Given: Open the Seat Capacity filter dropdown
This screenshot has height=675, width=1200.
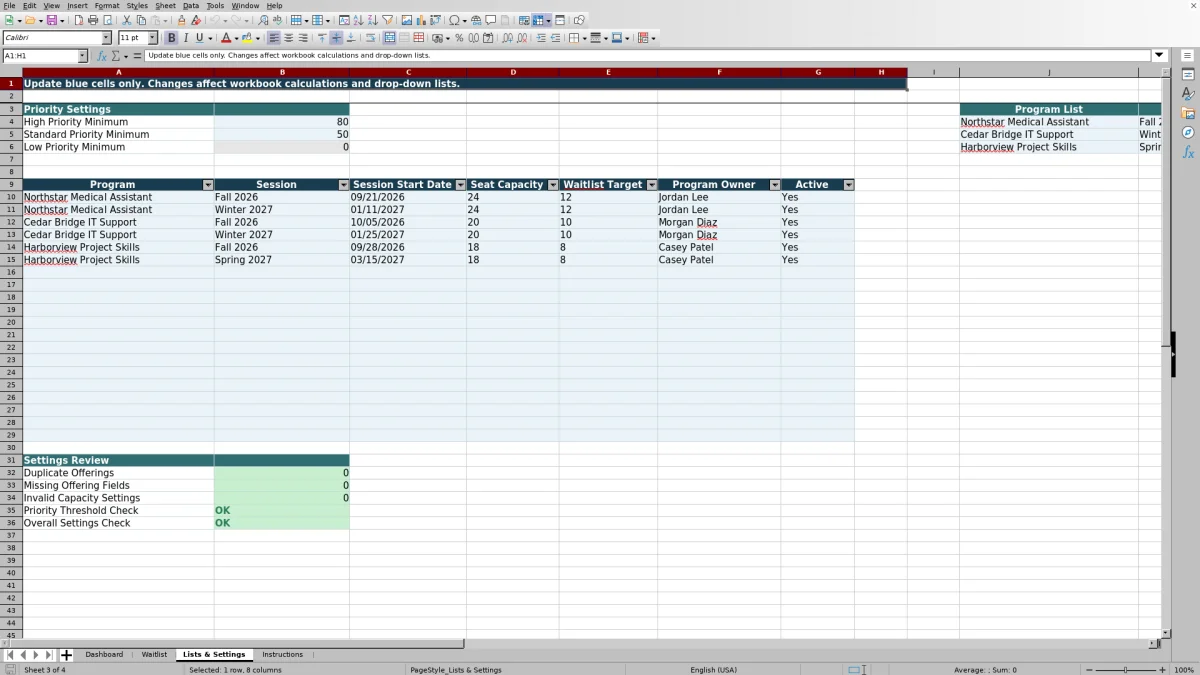Looking at the screenshot, I should pyautogui.click(x=552, y=185).
